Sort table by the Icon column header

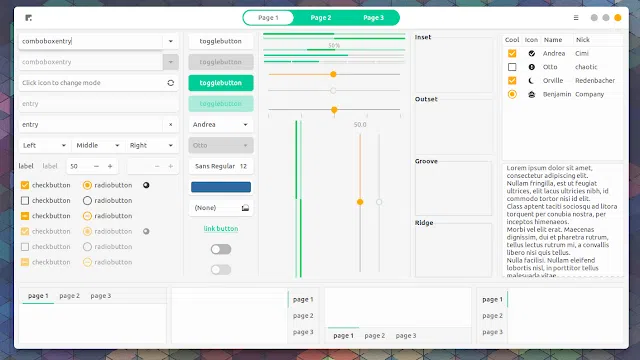tap(531, 40)
